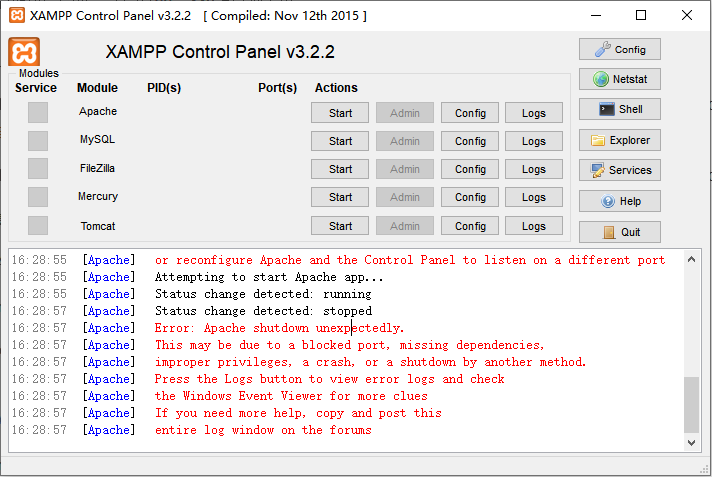
Task: Maximize the XAMPP Control Panel window
Action: (x=641, y=15)
